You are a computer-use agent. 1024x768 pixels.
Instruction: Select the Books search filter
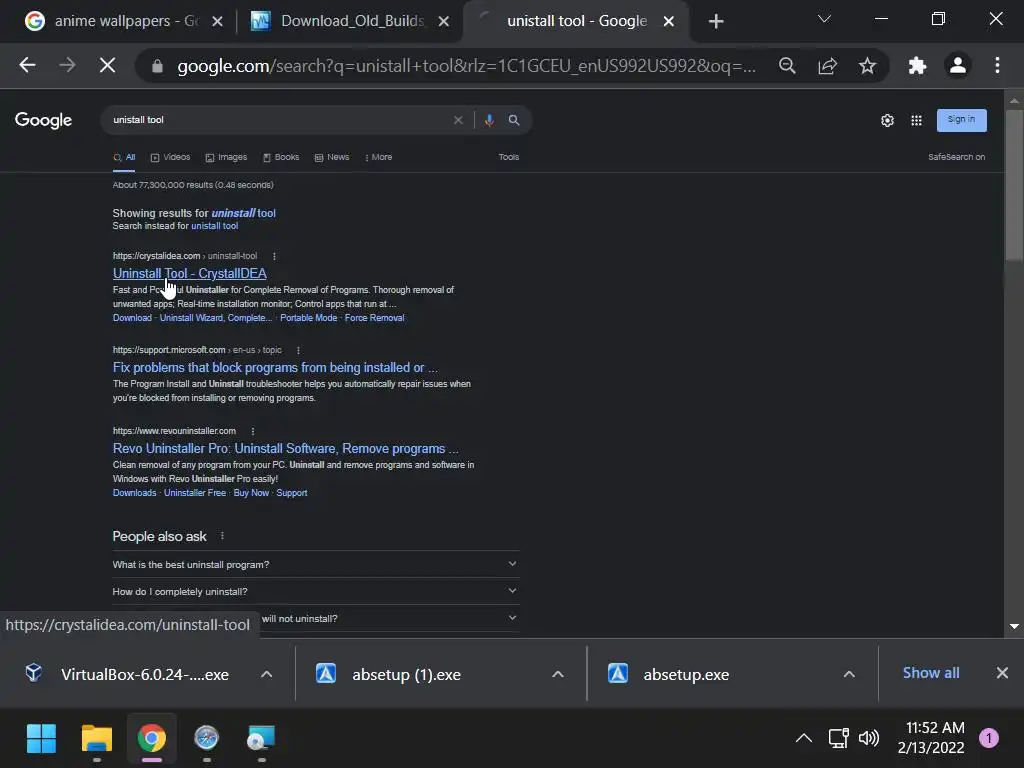pos(281,157)
